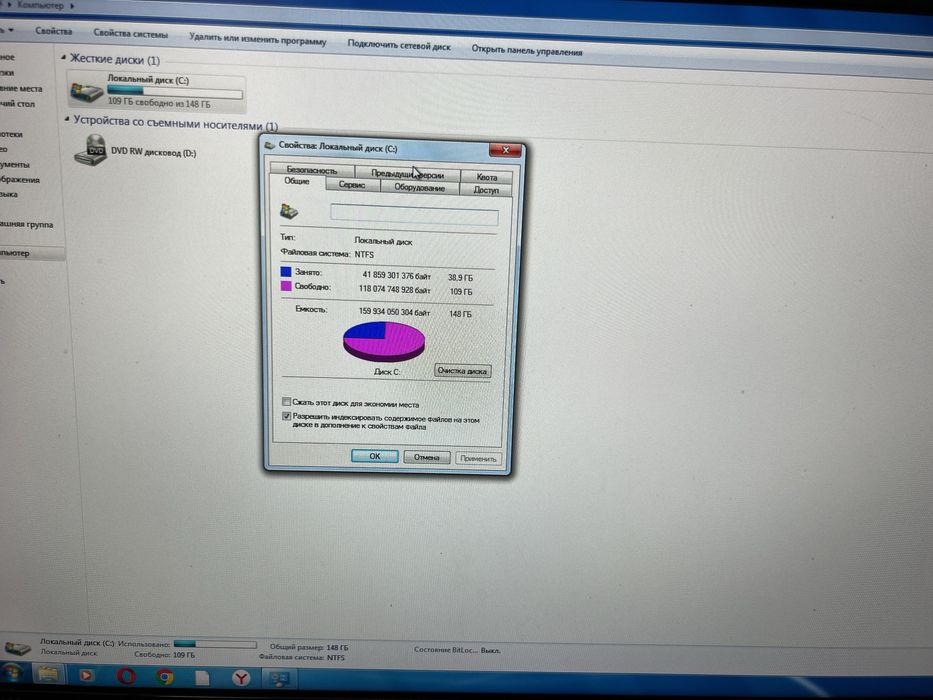
Task: Open the 'Сервис' tab
Action: [x=352, y=185]
